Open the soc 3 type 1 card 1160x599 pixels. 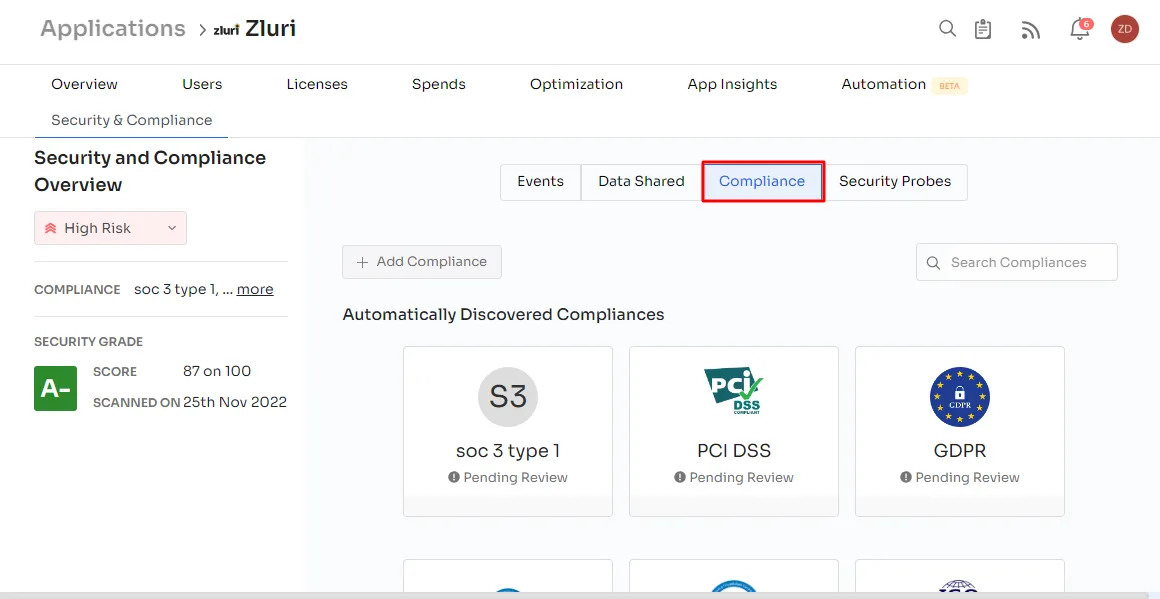pyautogui.click(x=508, y=431)
